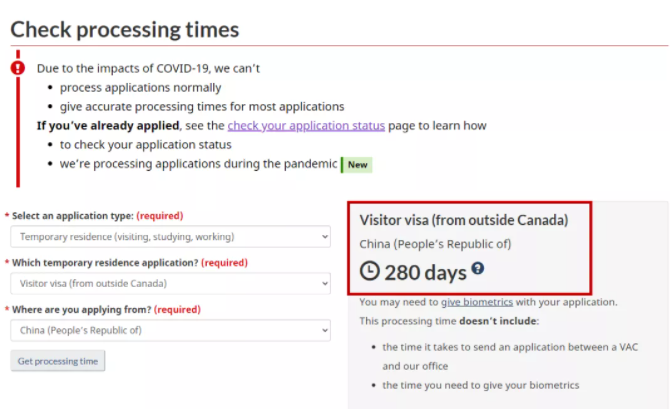Click the Check processing times heading
The height and width of the screenshot is (409, 670).
125,29
